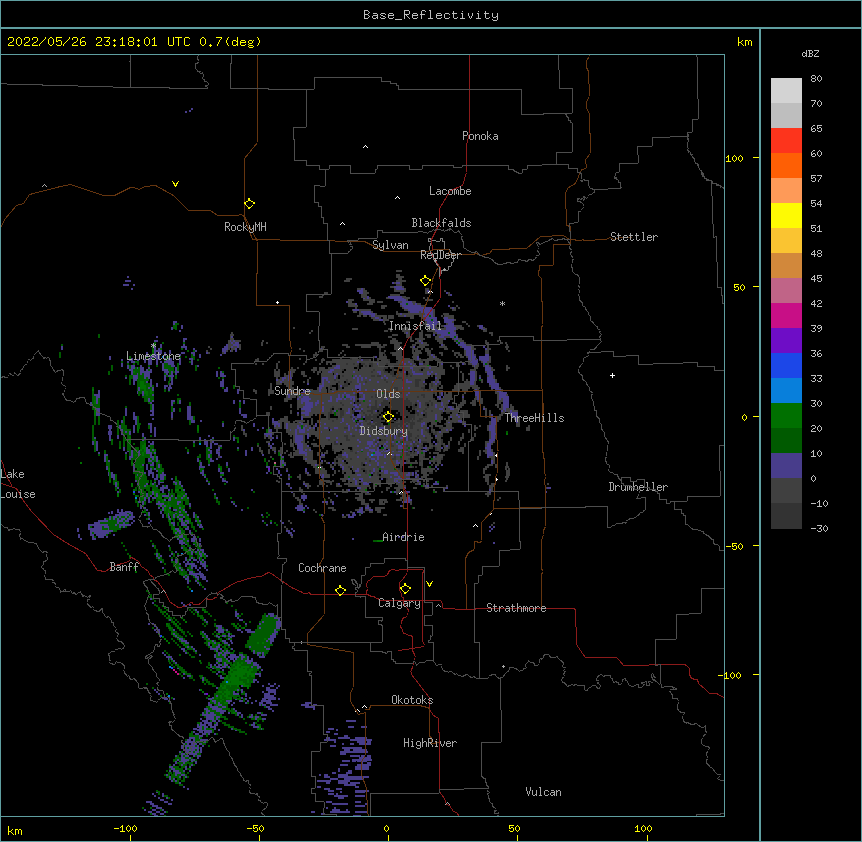Click the Sylvan town label
Viewport: 862px width, 842px height.
click(x=390, y=245)
